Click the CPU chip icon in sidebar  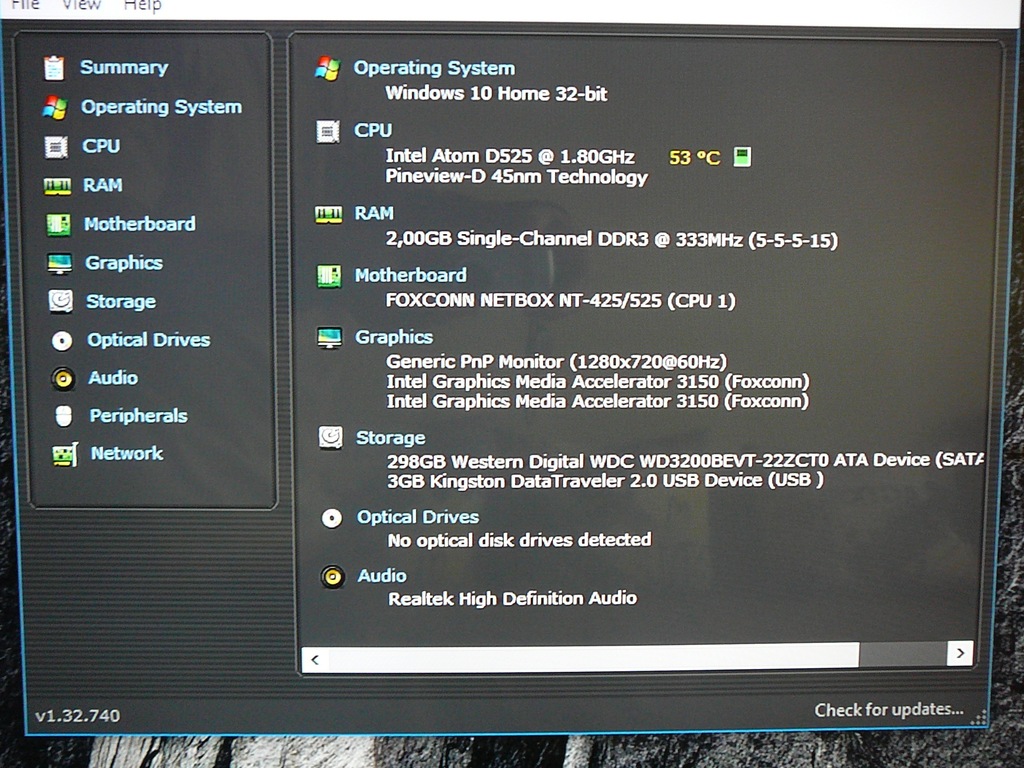pos(56,147)
